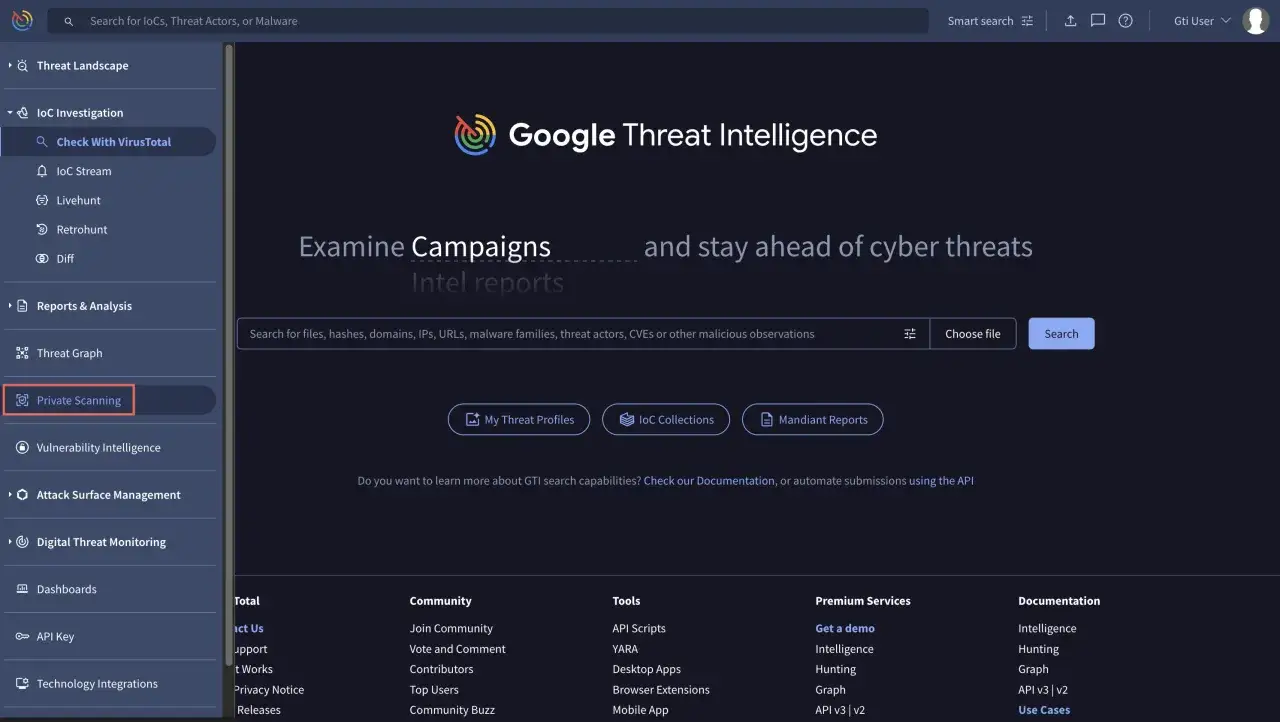Open the chat feedback icon in top bar
The image size is (1280, 722).
pos(1098,21)
